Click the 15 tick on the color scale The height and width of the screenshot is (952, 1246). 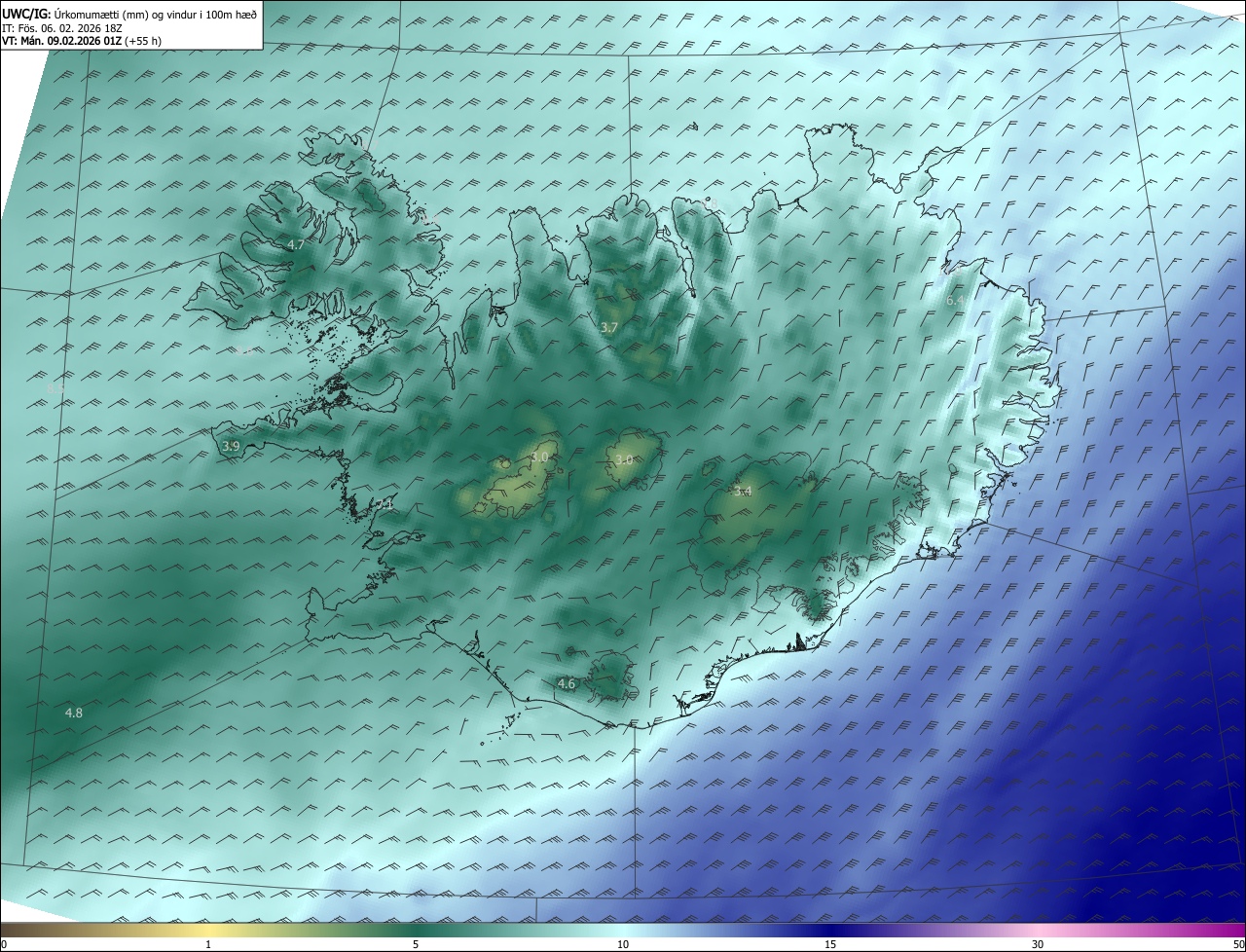830,944
